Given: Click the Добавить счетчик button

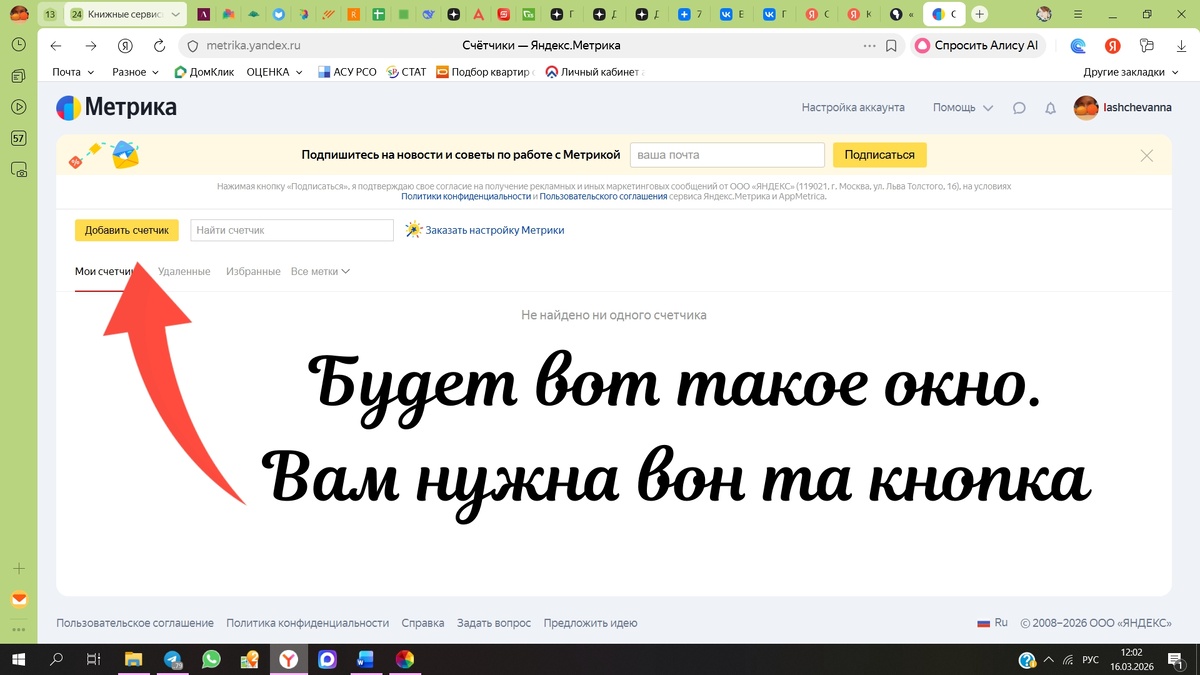Looking at the screenshot, I should click(127, 229).
